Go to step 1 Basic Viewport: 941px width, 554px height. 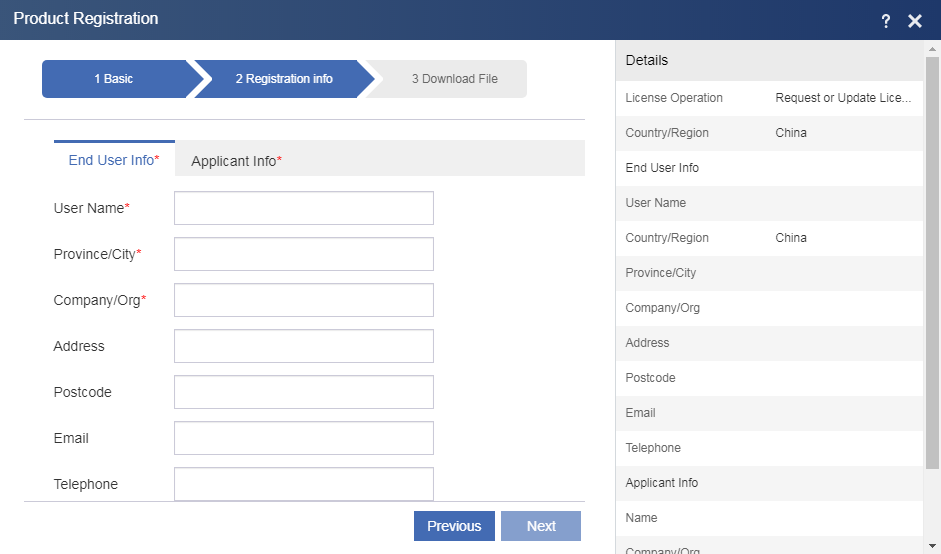coord(114,79)
